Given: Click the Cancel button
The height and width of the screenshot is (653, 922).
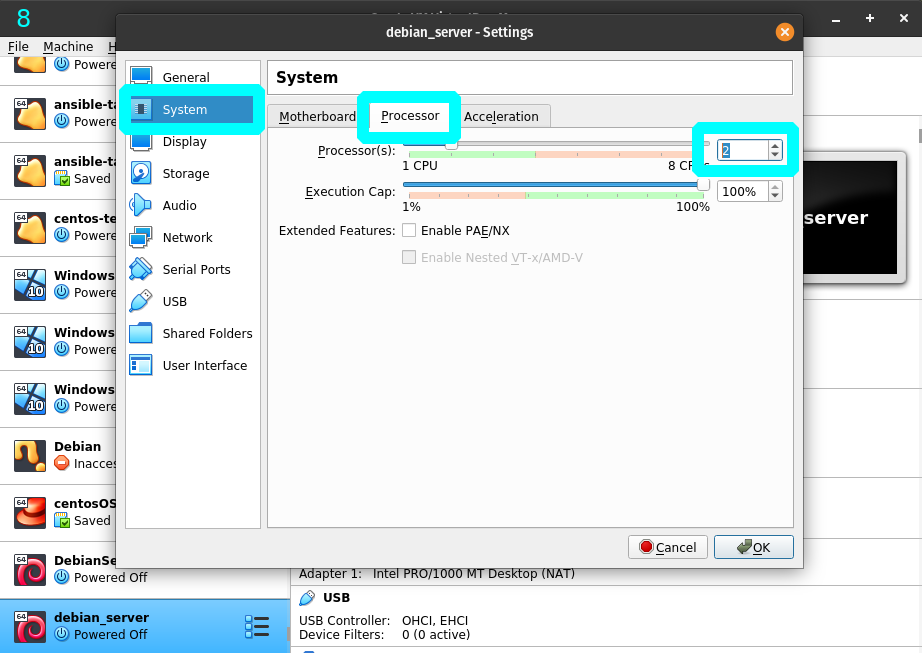Looking at the screenshot, I should click(x=667, y=547).
